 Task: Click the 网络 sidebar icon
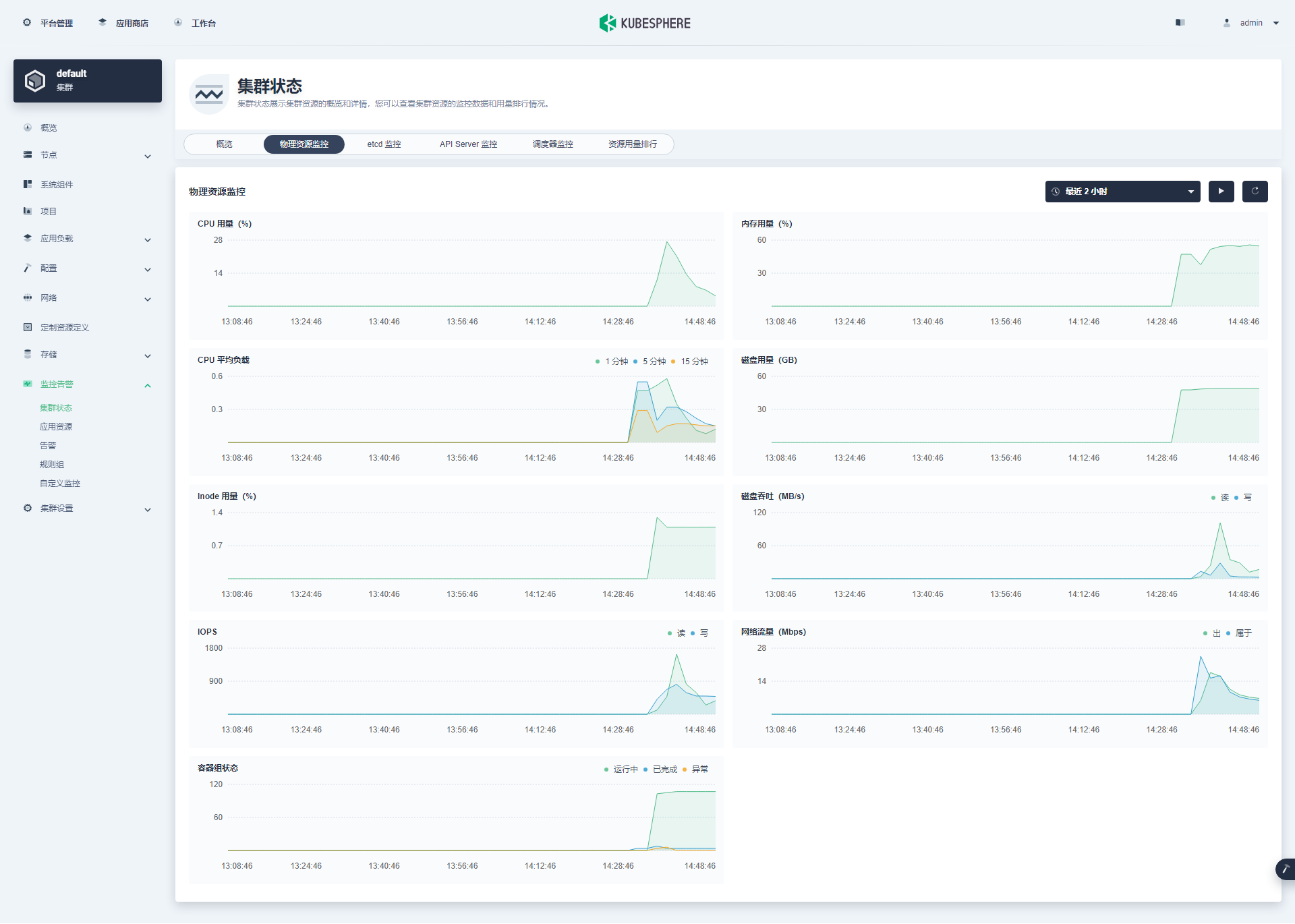pos(28,297)
